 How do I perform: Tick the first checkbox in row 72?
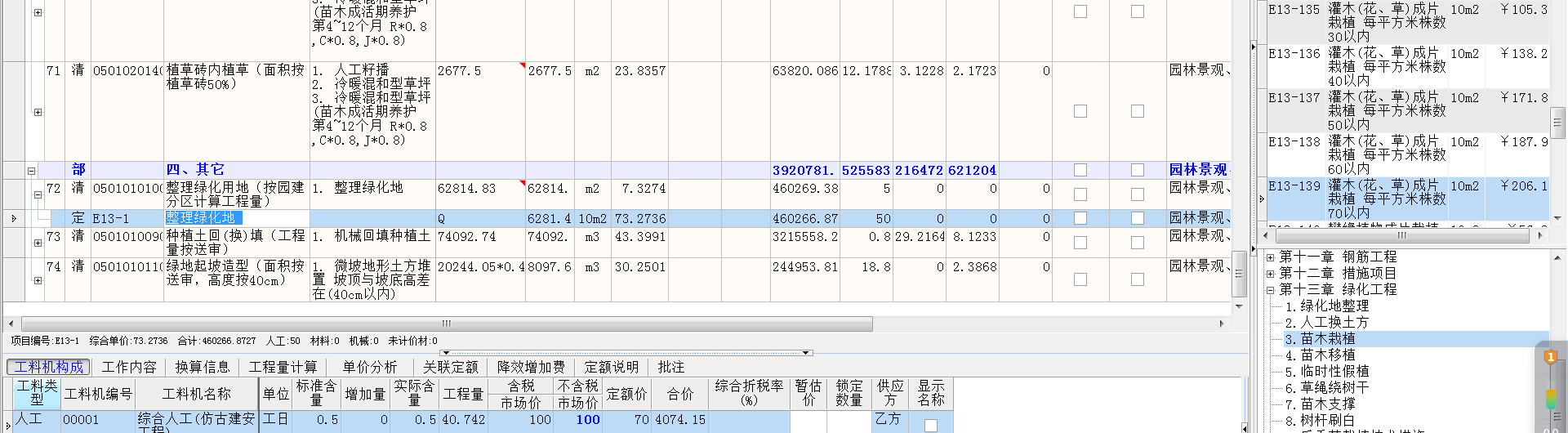point(1080,194)
